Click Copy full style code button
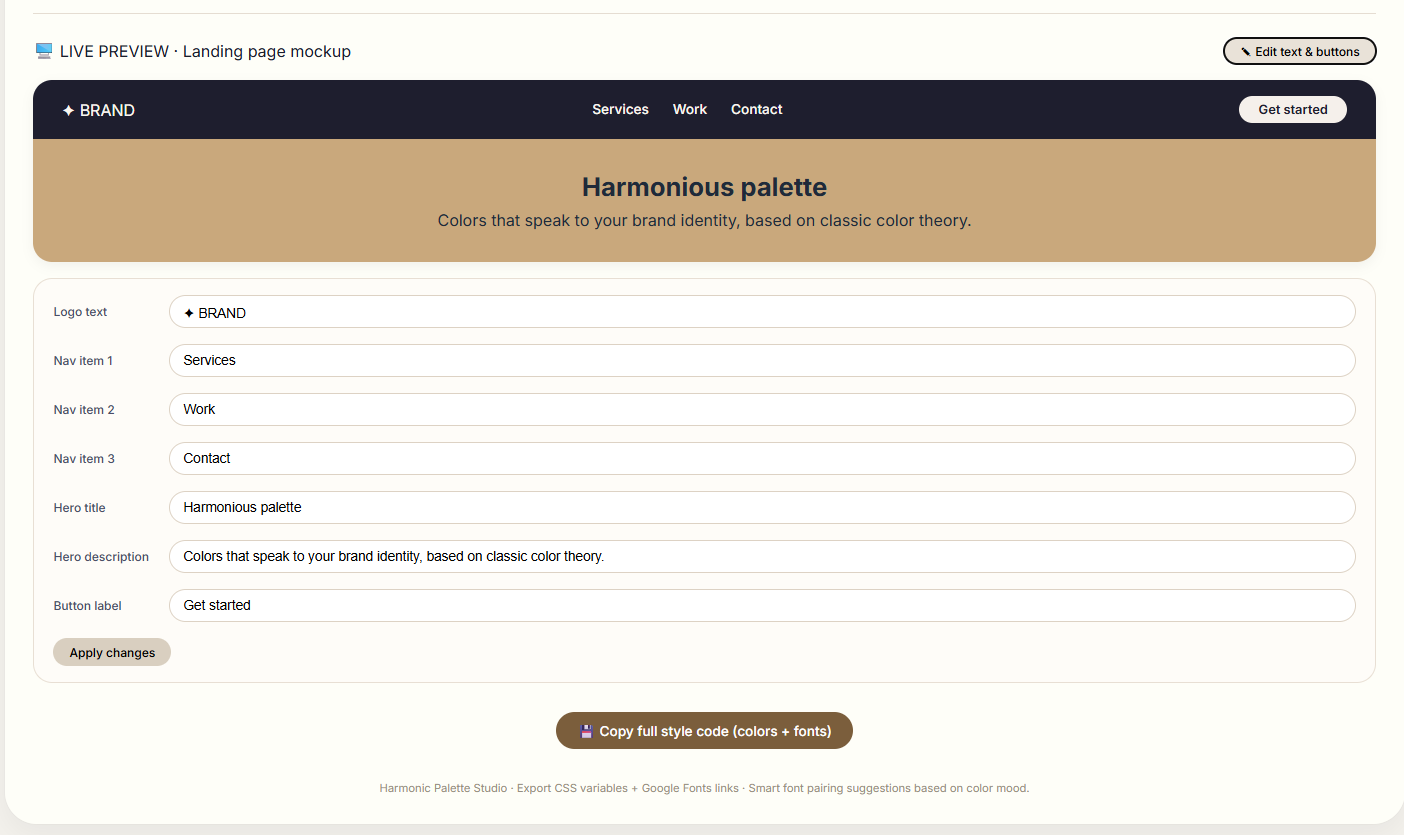The width and height of the screenshot is (1404, 835). point(704,730)
